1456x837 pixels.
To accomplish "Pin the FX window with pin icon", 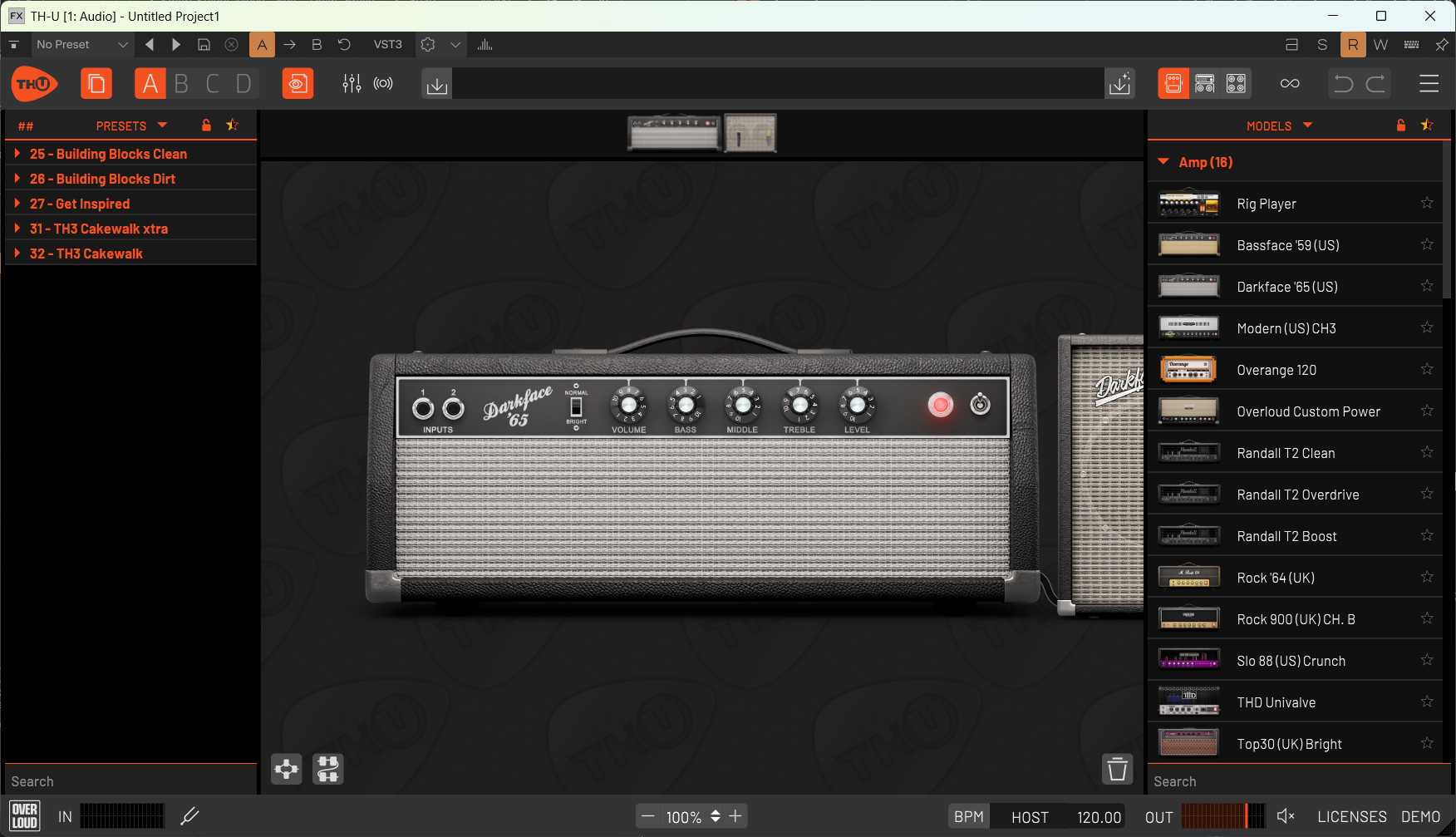I will [1442, 45].
